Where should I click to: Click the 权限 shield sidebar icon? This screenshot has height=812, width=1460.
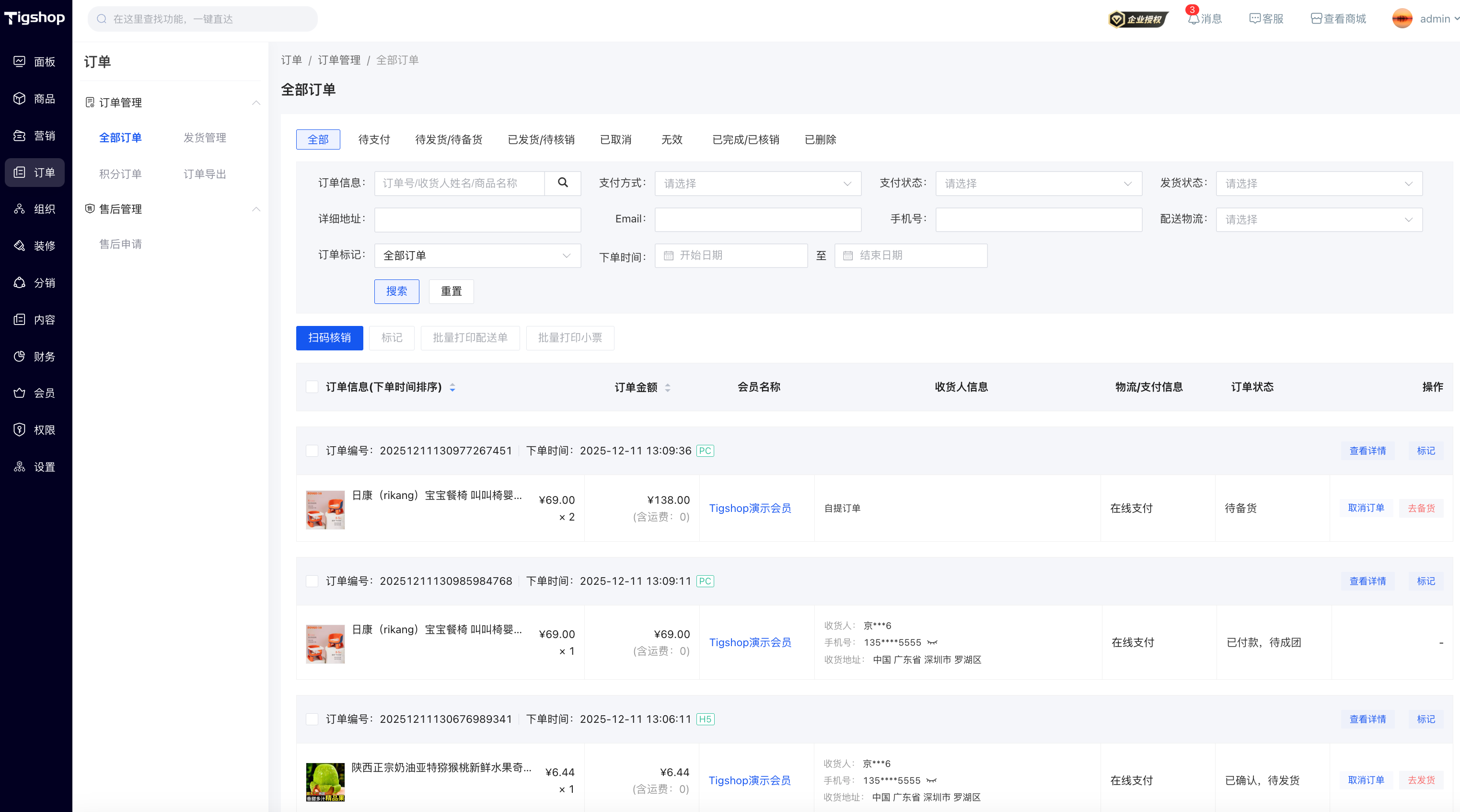pyautogui.click(x=19, y=429)
